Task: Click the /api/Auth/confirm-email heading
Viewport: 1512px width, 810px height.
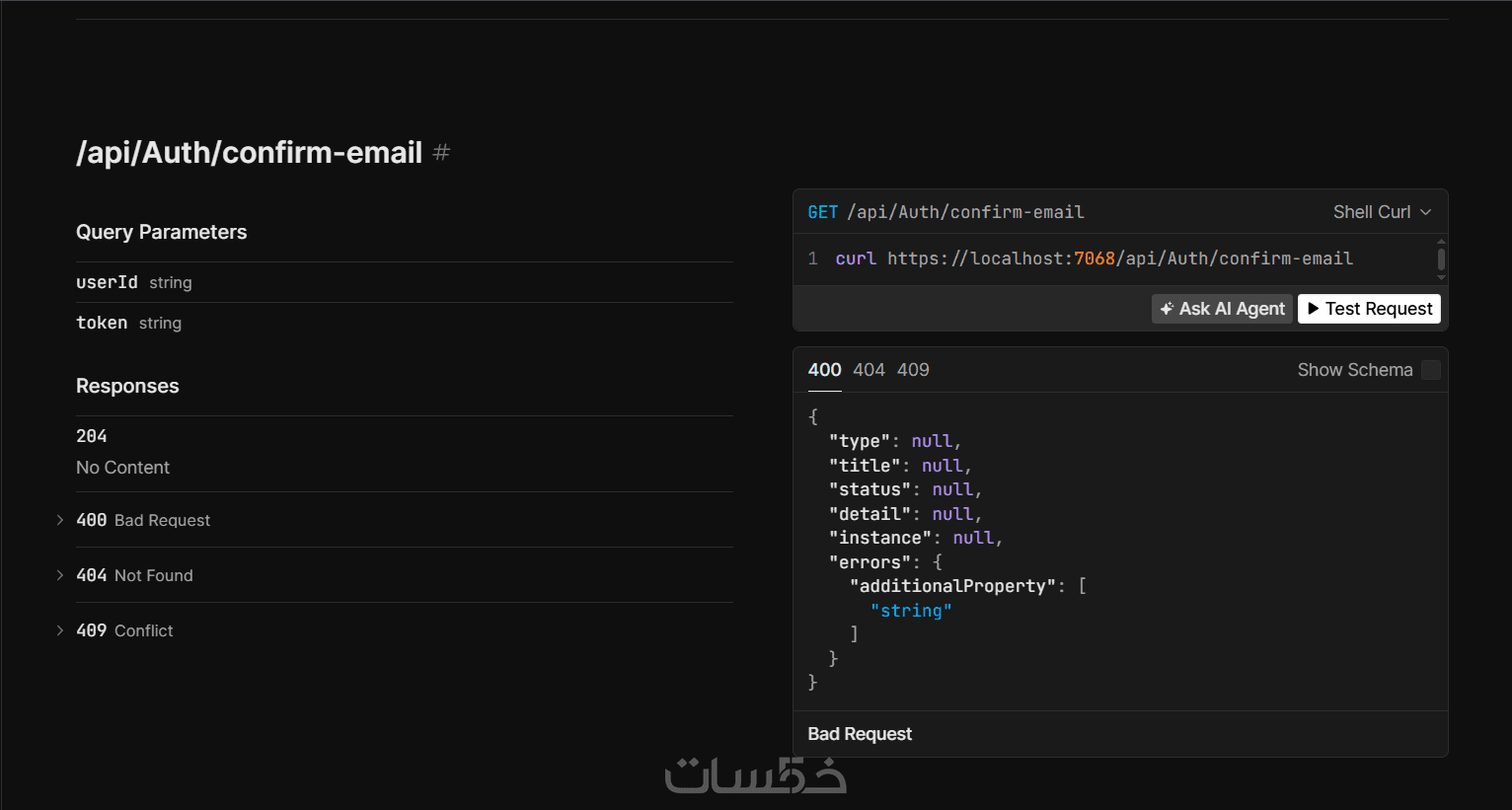Action: [x=249, y=153]
